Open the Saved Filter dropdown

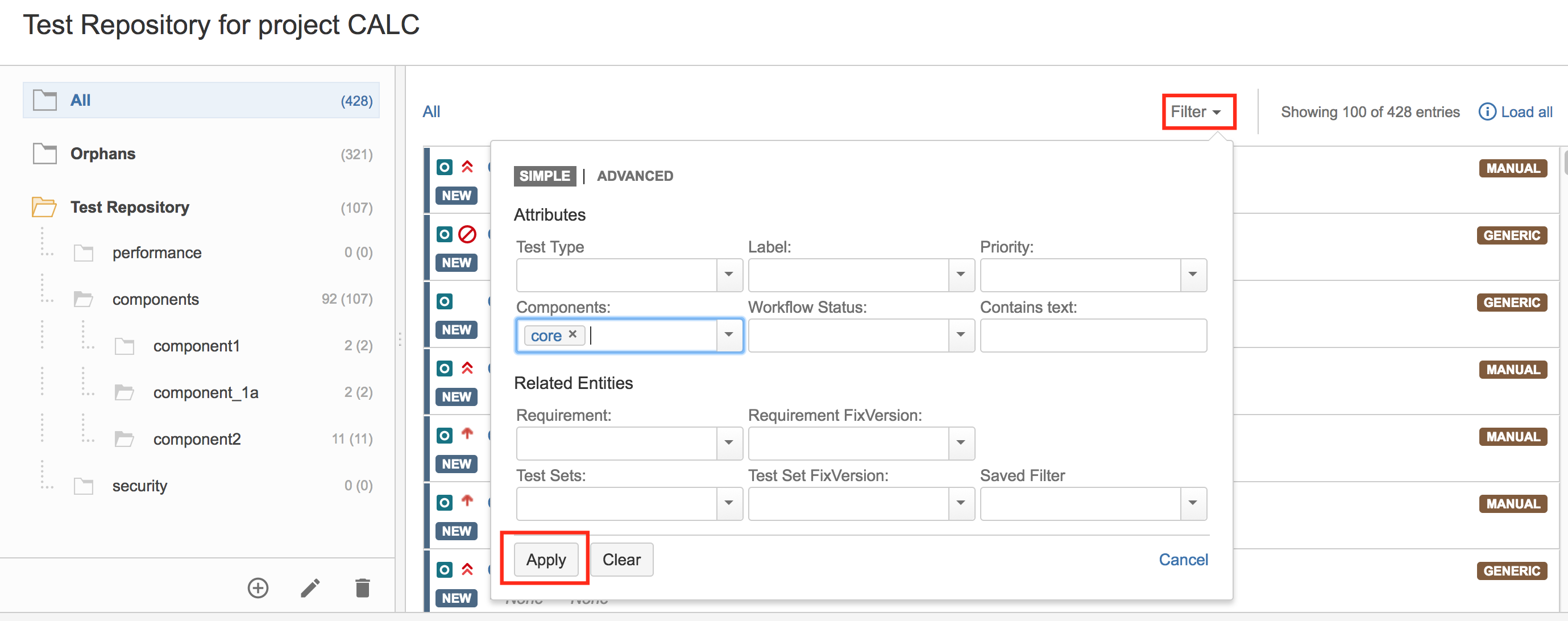click(x=1192, y=503)
